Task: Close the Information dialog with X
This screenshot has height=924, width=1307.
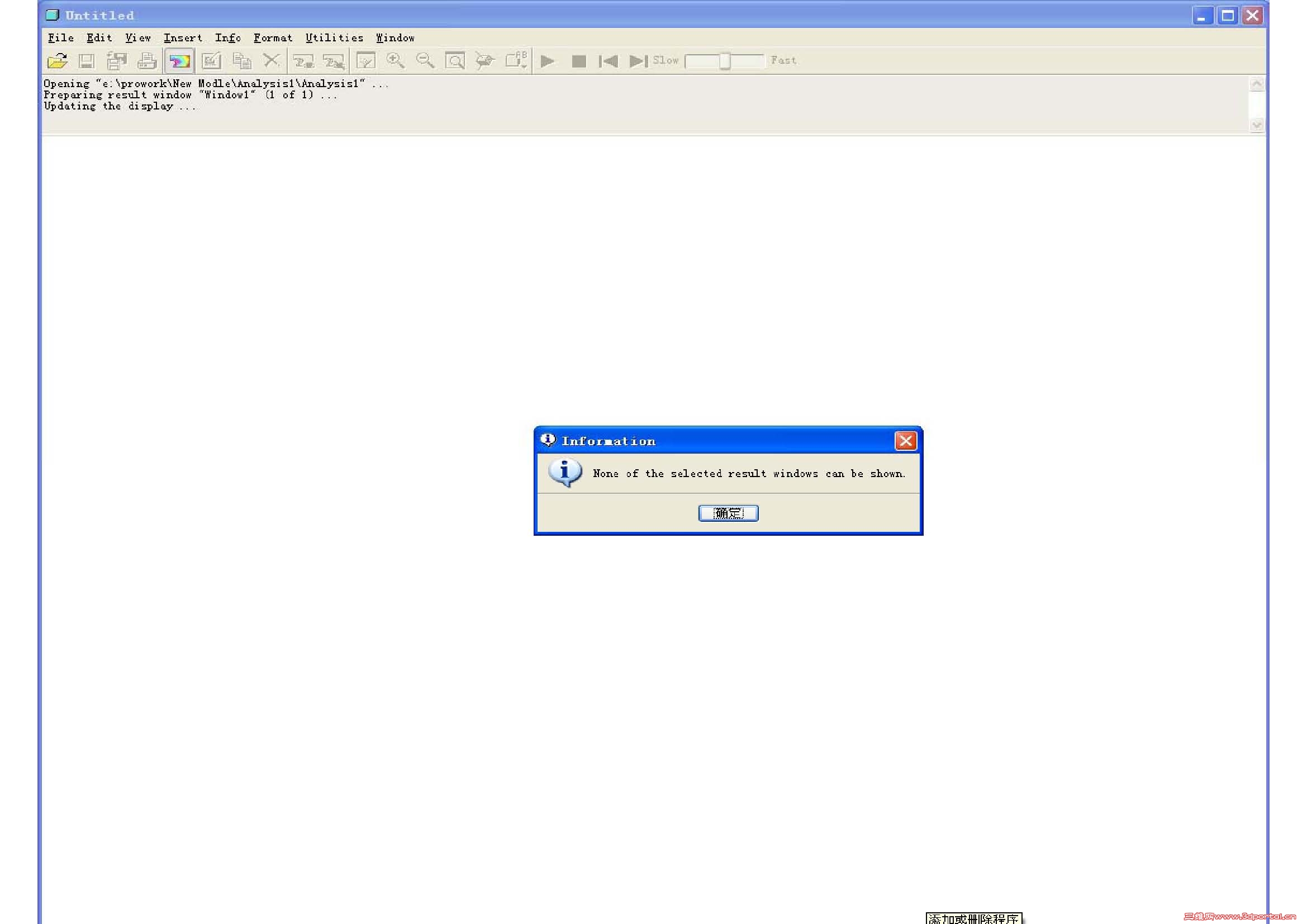Action: (905, 441)
